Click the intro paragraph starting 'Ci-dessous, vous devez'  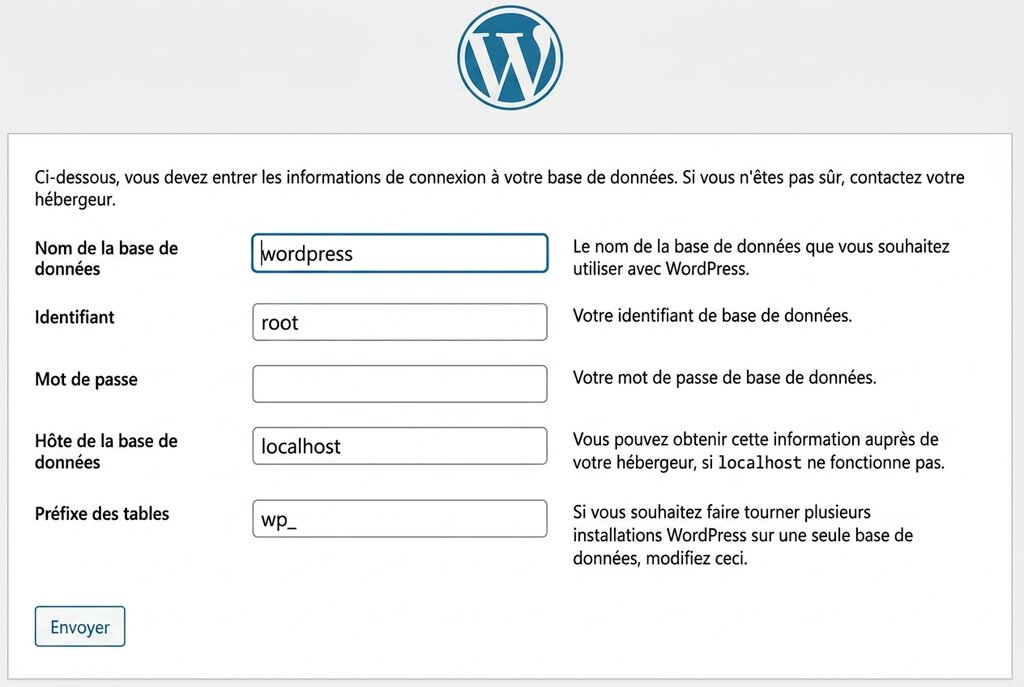click(x=500, y=188)
